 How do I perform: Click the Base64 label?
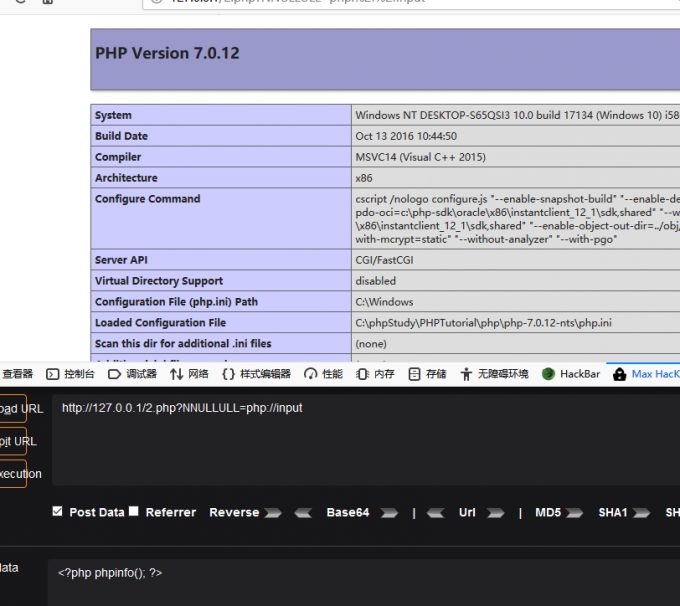point(348,512)
